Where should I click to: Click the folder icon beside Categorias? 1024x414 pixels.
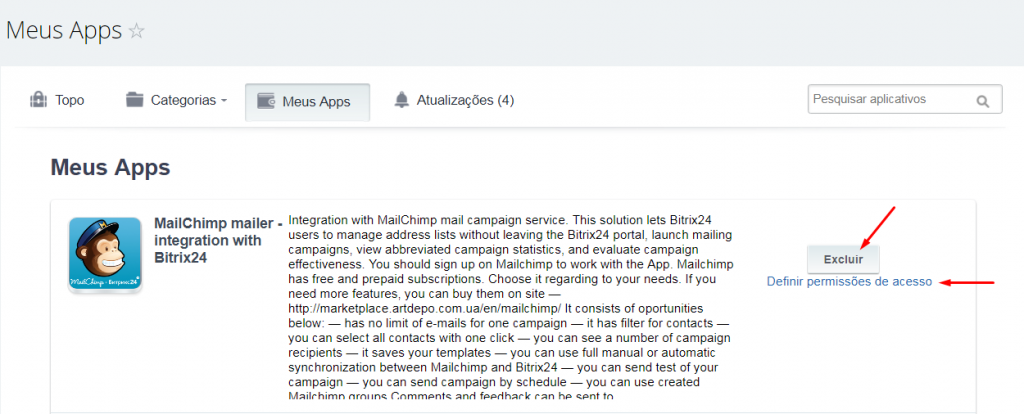coord(135,100)
